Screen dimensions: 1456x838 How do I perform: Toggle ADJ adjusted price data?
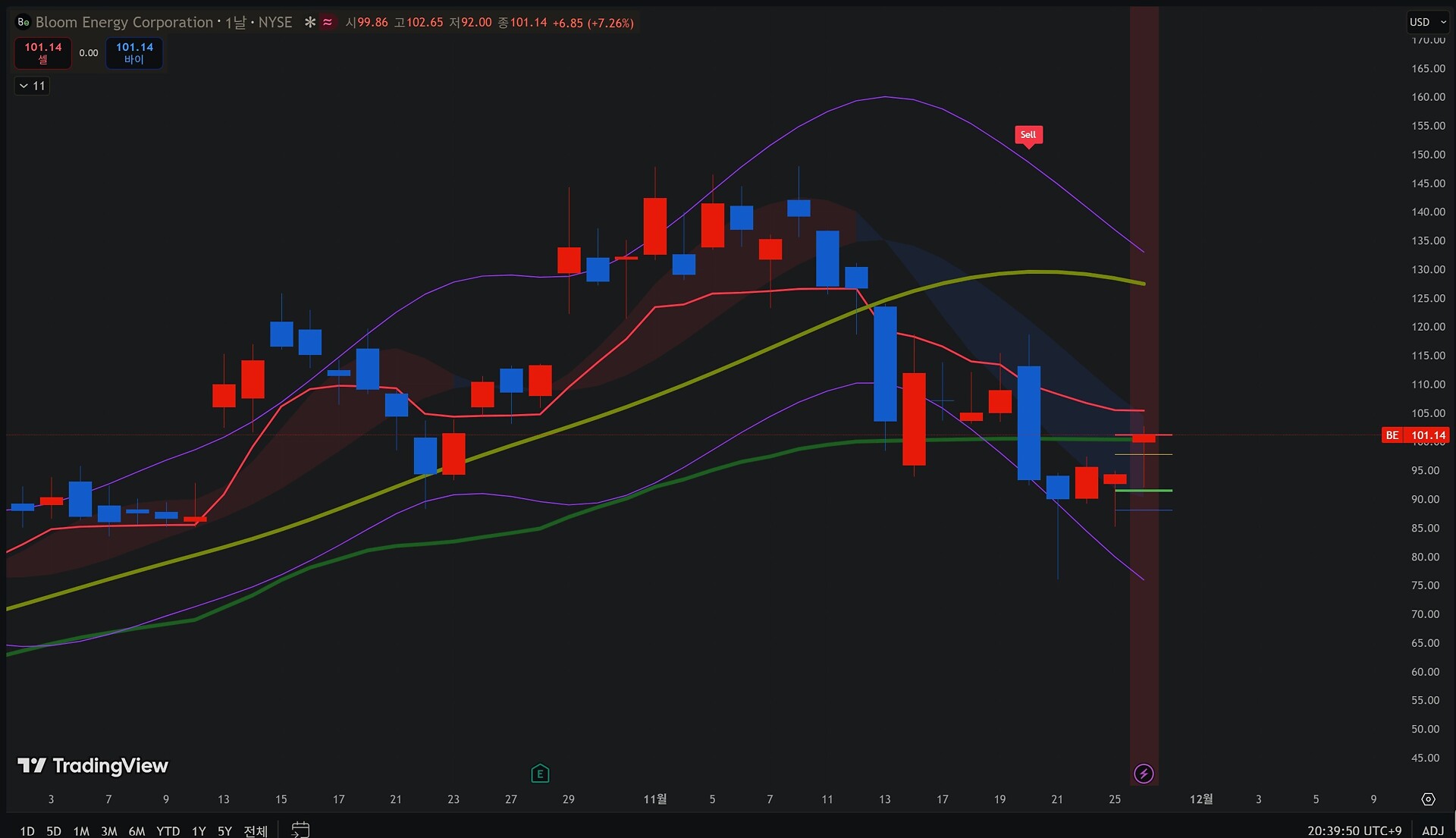point(1432,830)
